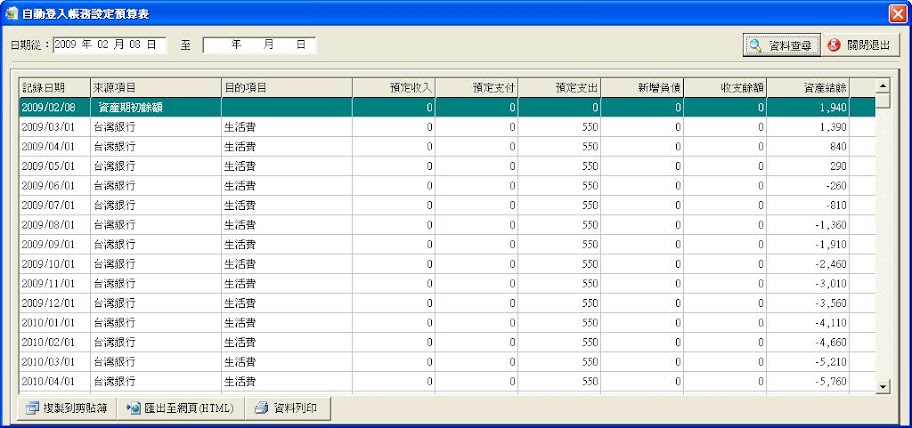
Task: Click the 290 asset balance cell
Action: click(x=808, y=166)
